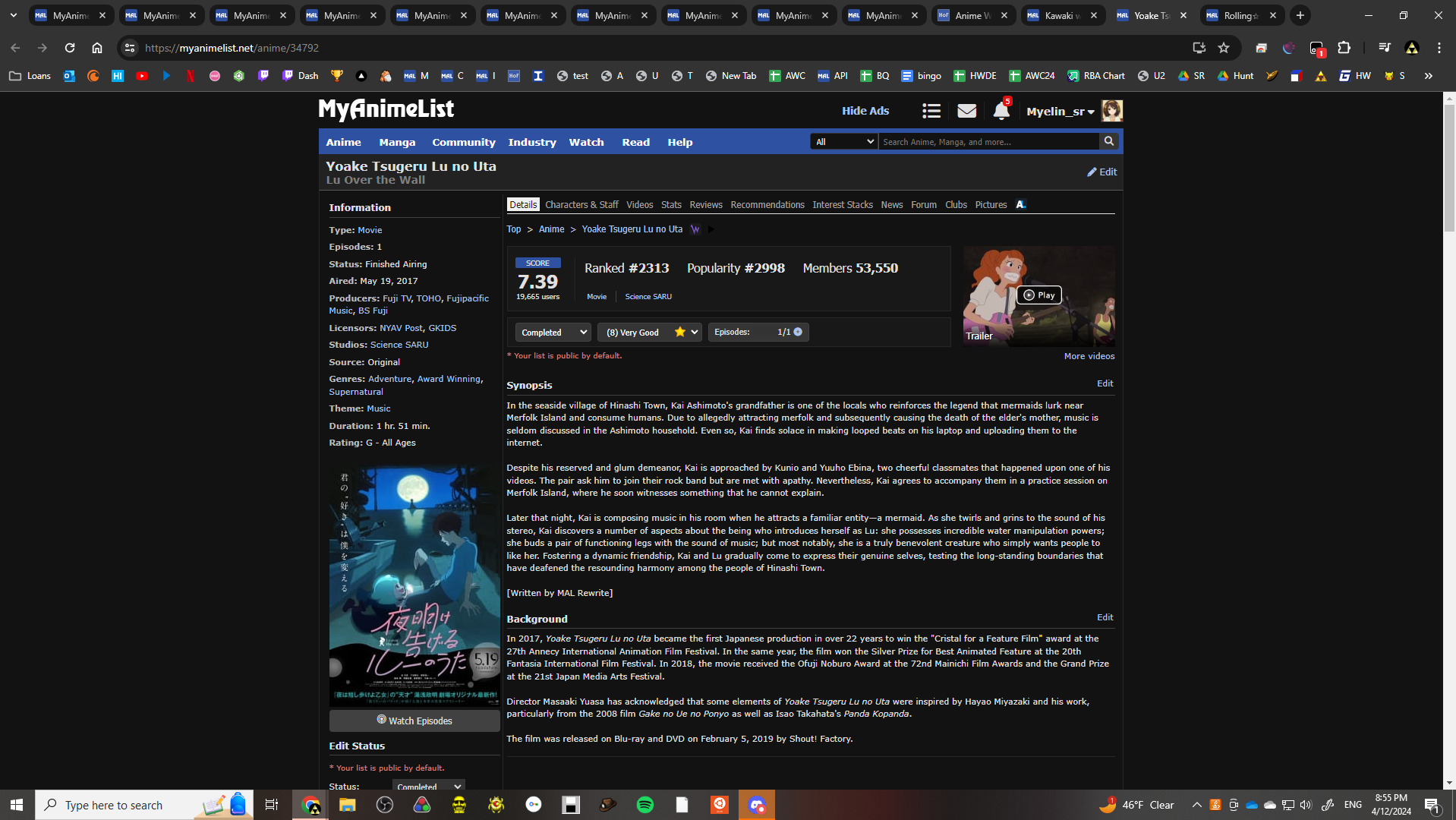Open Task View on the taskbar
Screen dimensions: 1456x820
[x=271, y=805]
